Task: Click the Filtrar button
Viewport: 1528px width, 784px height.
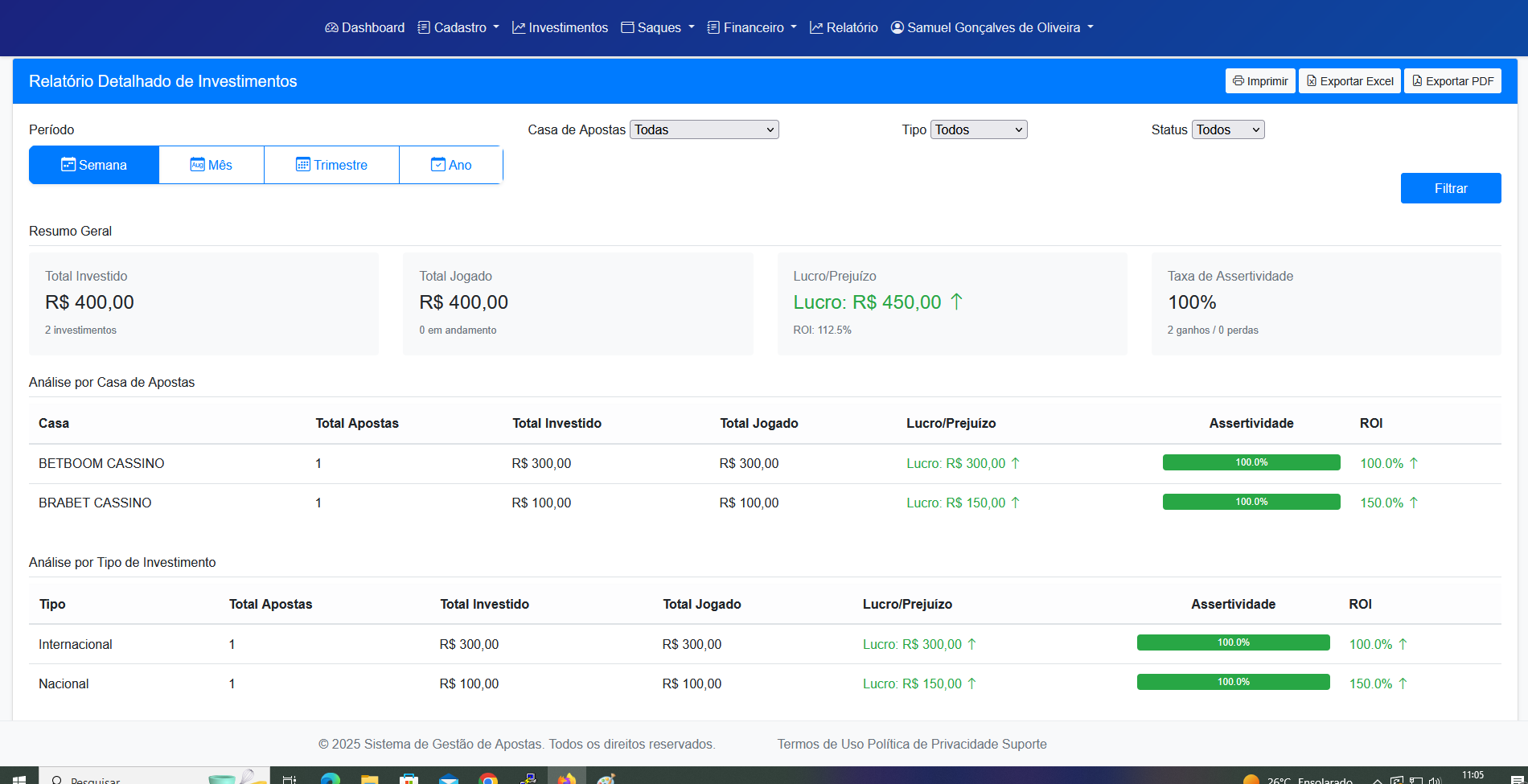Action: pos(1450,187)
